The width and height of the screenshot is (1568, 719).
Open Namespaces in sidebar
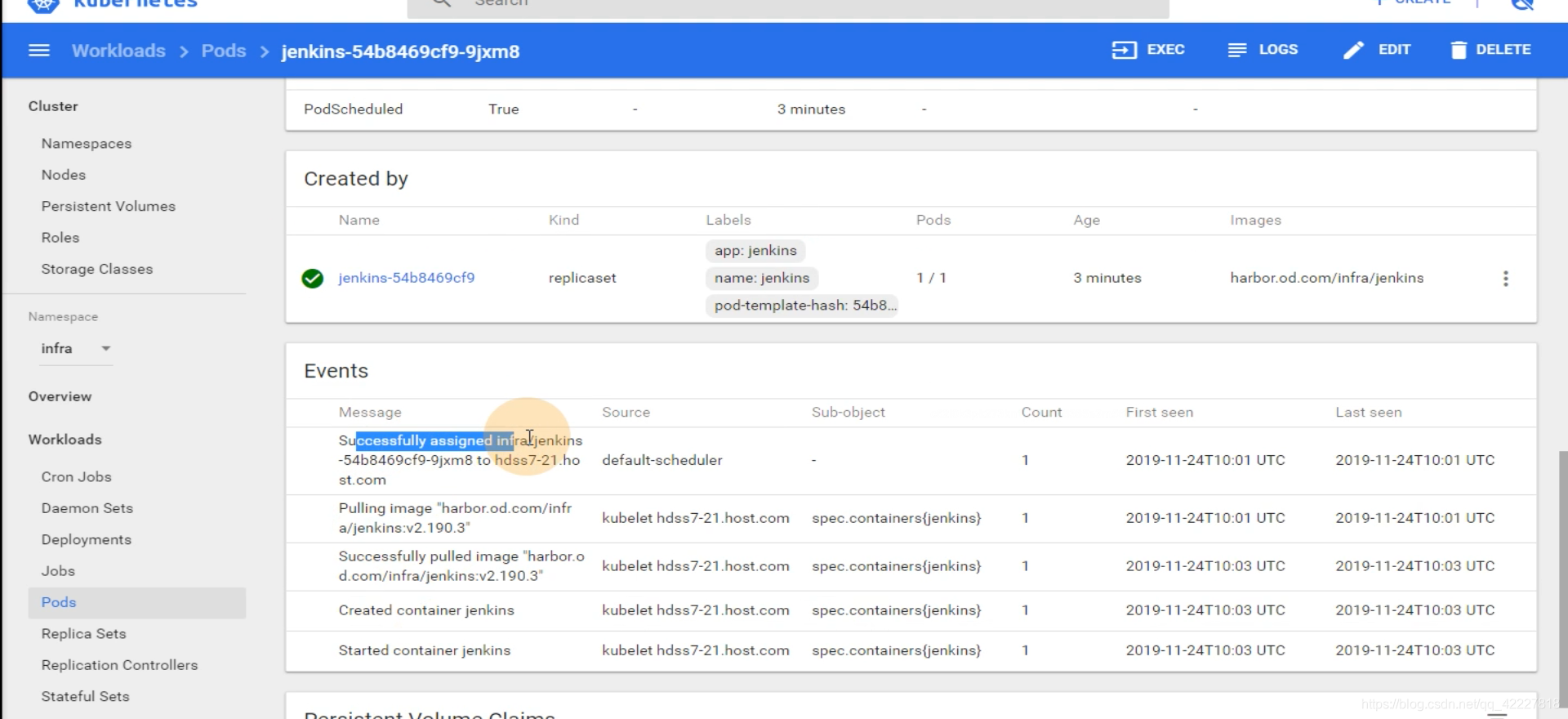click(x=87, y=143)
